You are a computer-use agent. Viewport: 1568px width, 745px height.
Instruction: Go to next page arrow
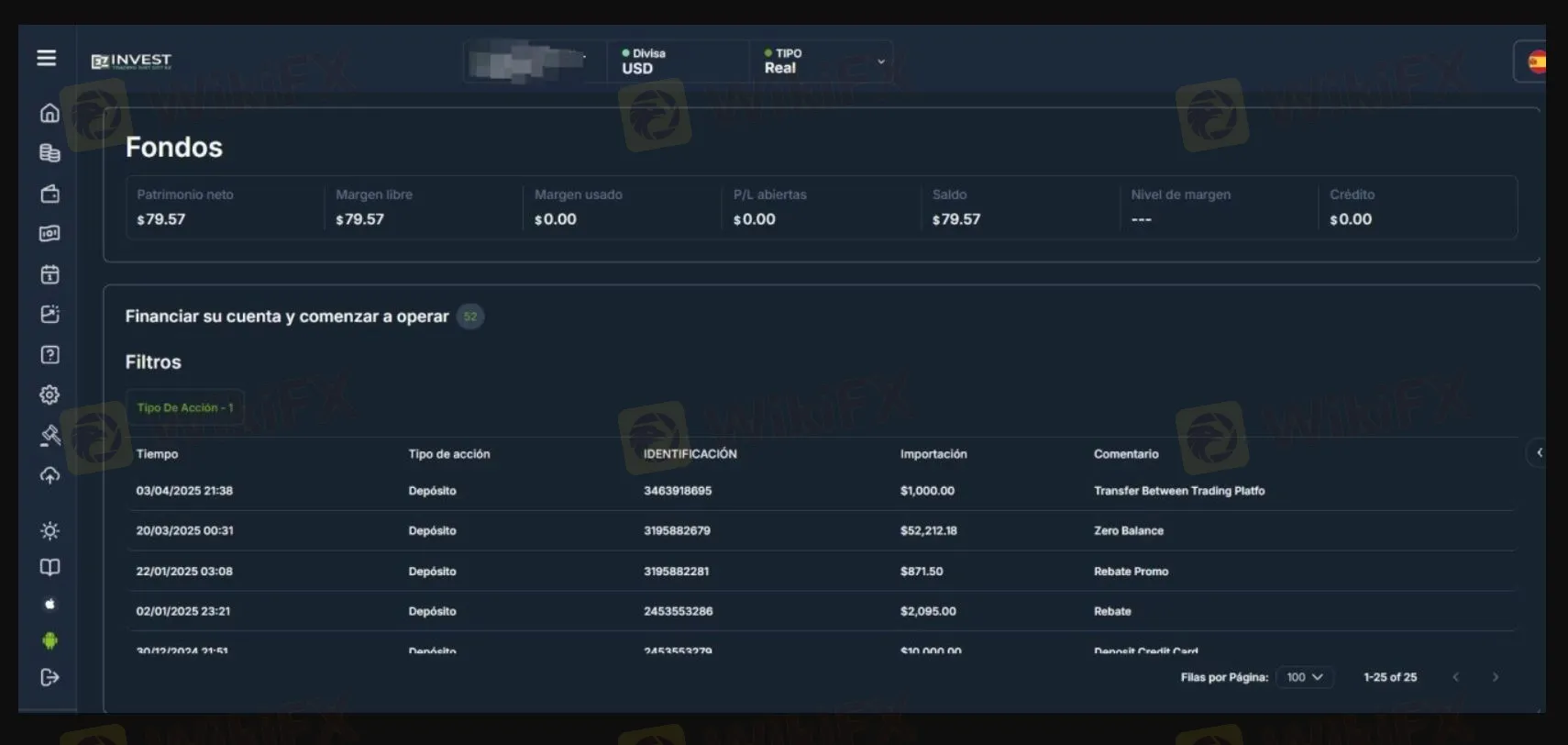pos(1496,677)
